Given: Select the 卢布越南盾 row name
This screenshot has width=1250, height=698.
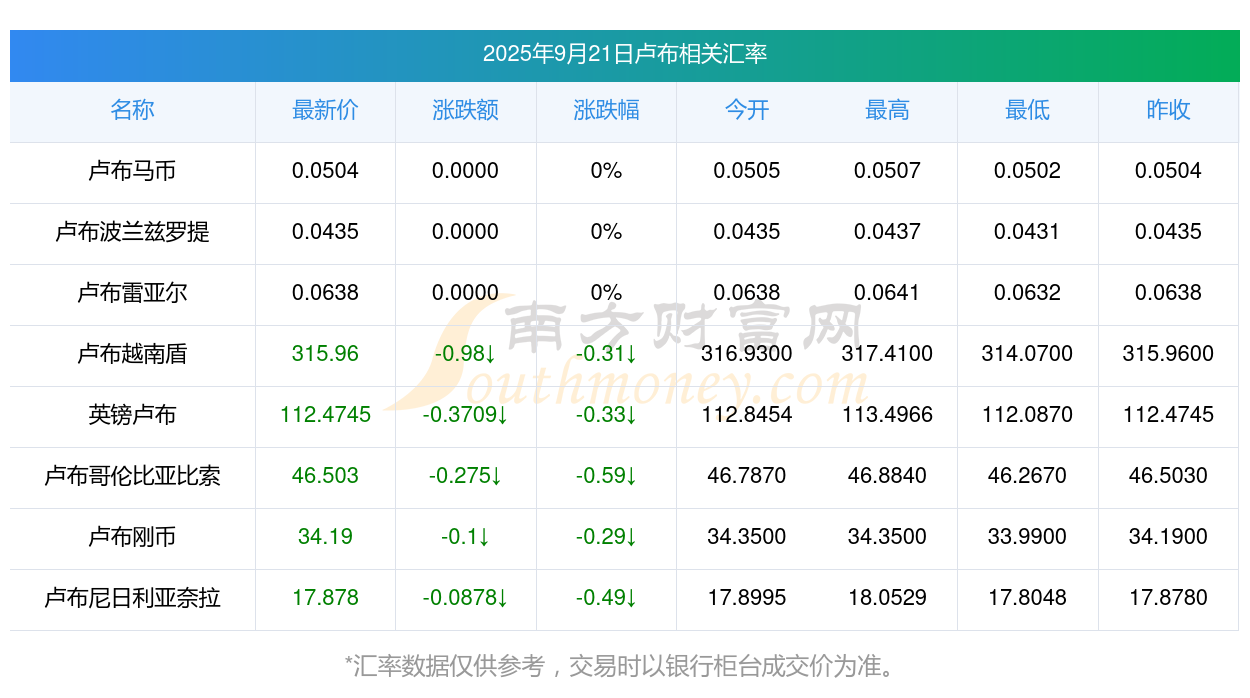Looking at the screenshot, I should (132, 354).
